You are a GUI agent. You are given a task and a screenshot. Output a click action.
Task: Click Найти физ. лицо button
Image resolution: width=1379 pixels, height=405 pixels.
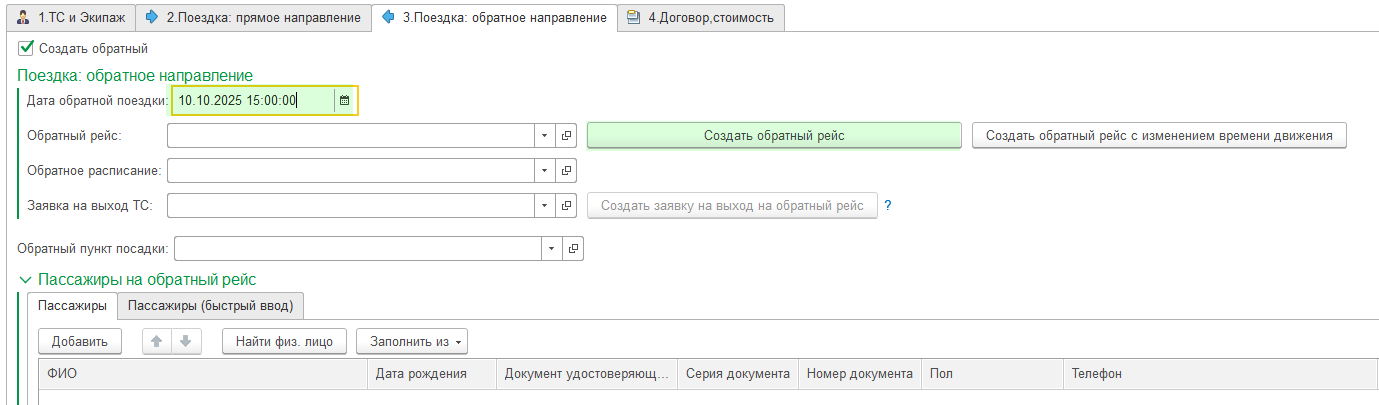(284, 341)
